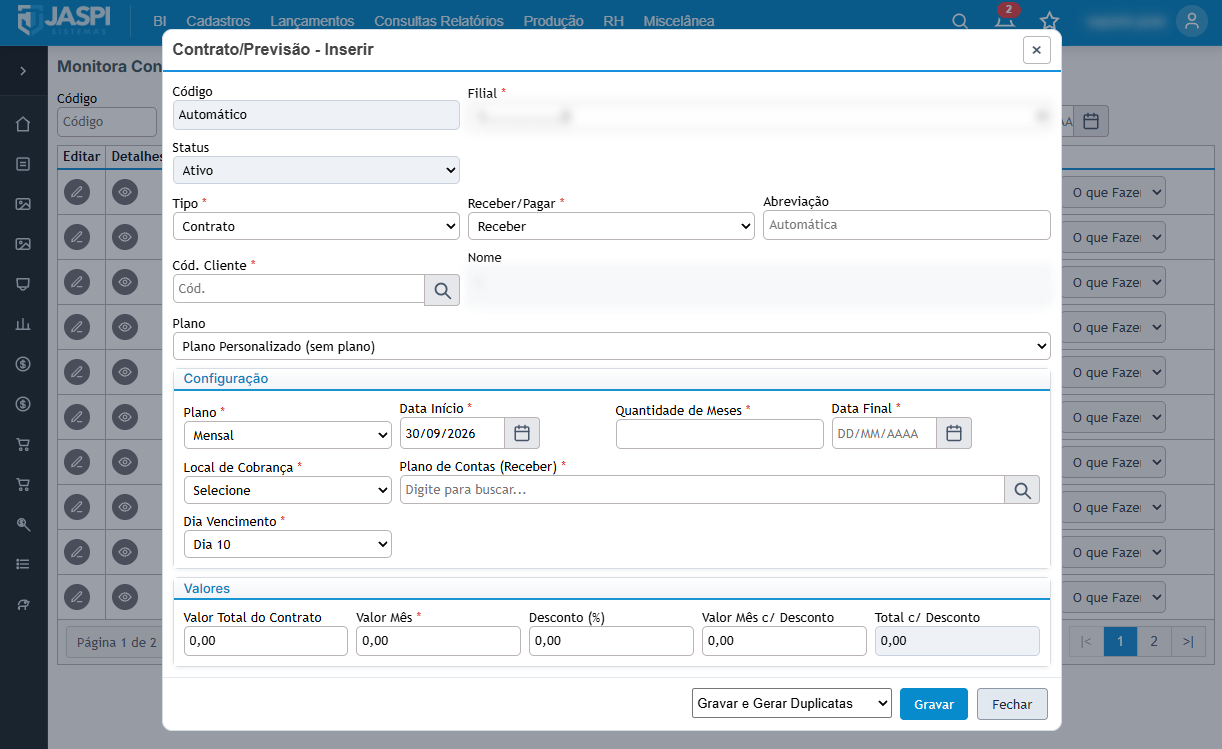Click the Cód. Cliente input field
The height and width of the screenshot is (749, 1222).
pyautogui.click(x=299, y=289)
